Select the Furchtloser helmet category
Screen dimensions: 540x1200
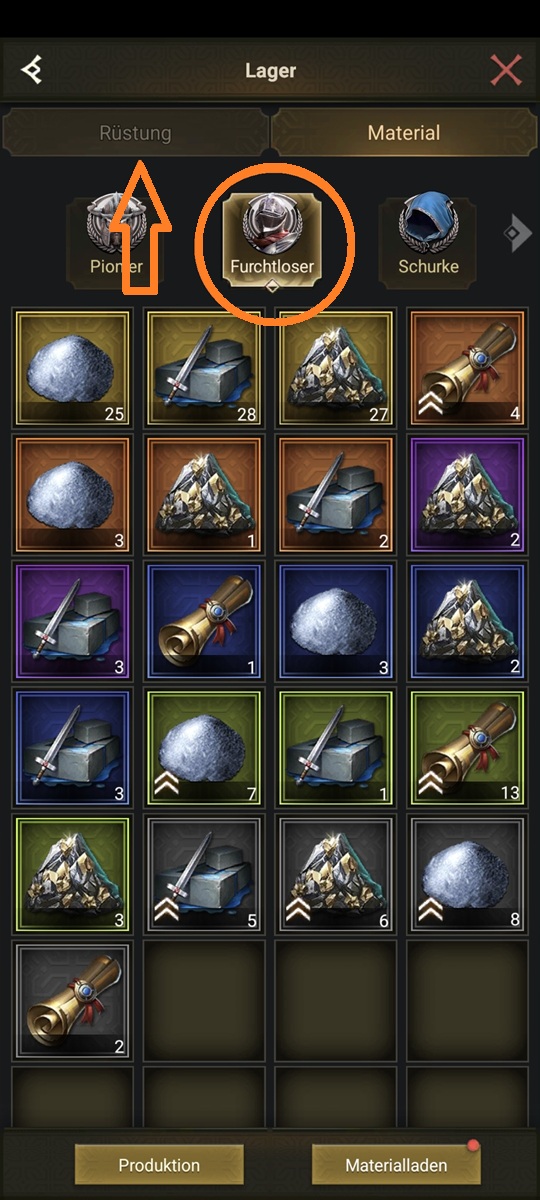pyautogui.click(x=272, y=241)
